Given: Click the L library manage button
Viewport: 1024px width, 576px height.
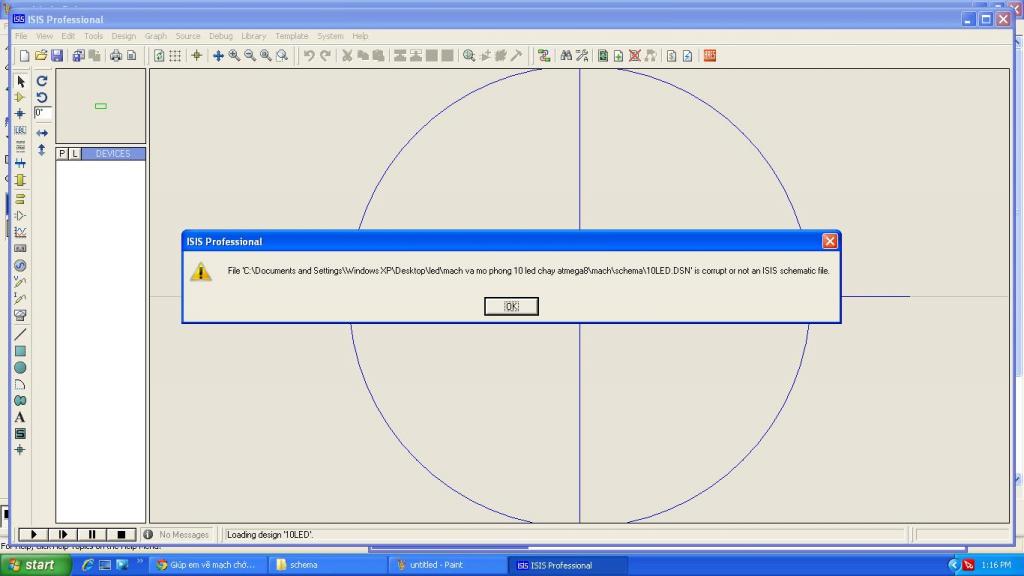Looking at the screenshot, I should (75, 153).
